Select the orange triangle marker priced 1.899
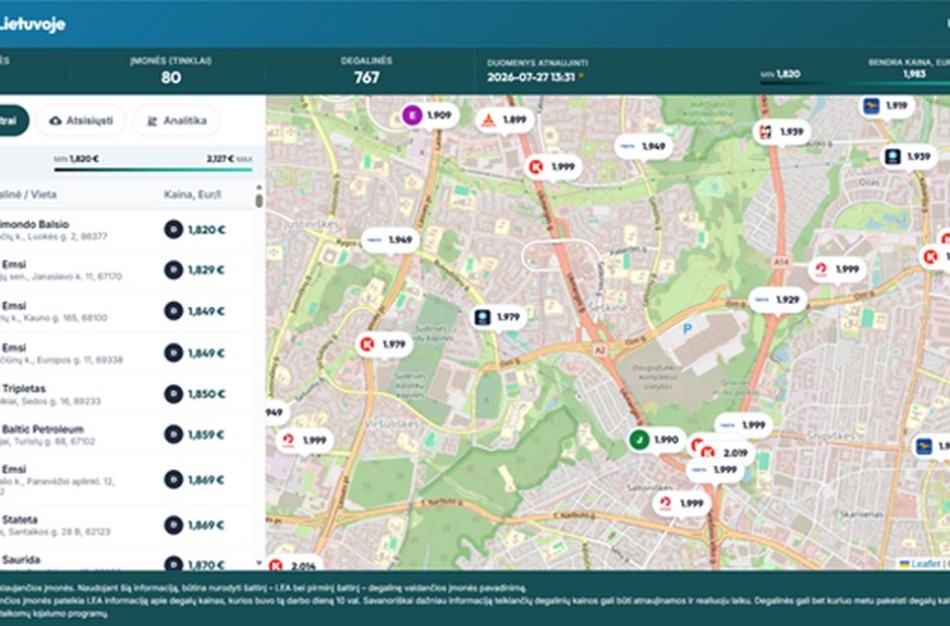Viewport: 950px width, 626px height. (505, 121)
